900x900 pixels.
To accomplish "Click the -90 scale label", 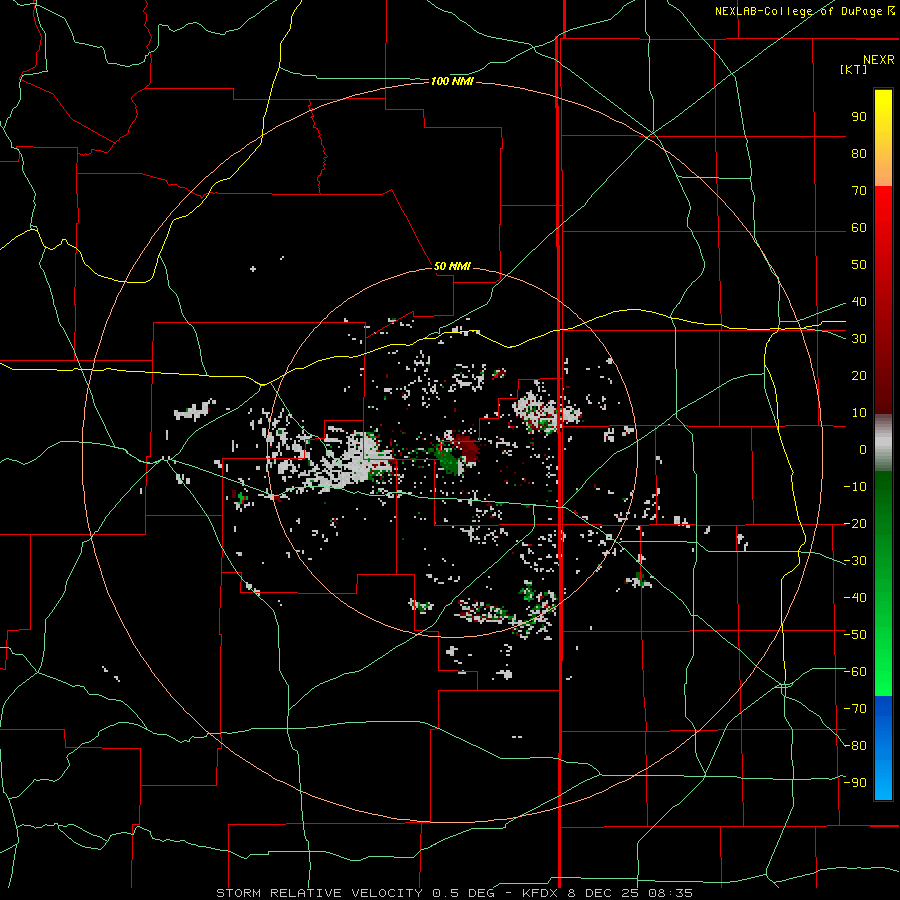I will tap(855, 783).
